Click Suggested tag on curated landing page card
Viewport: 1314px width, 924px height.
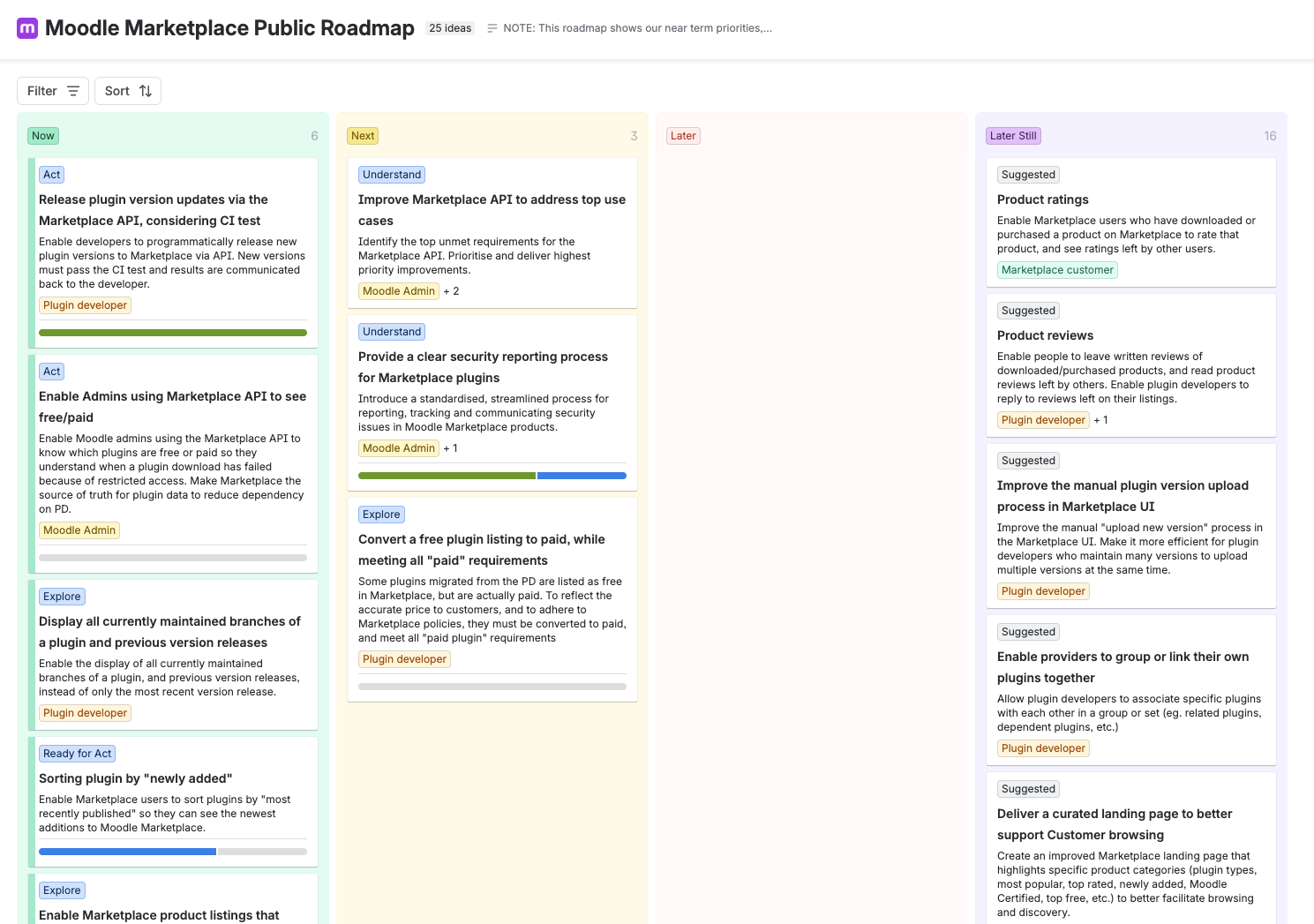pos(1028,789)
